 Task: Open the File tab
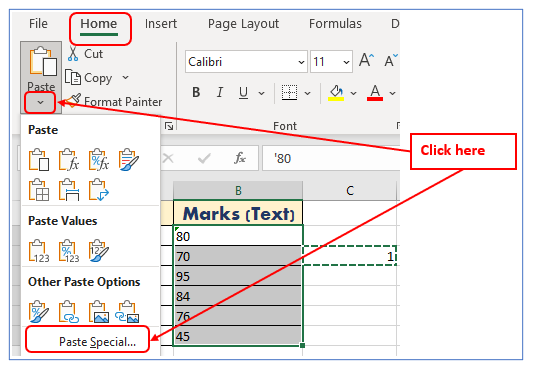pos(38,24)
